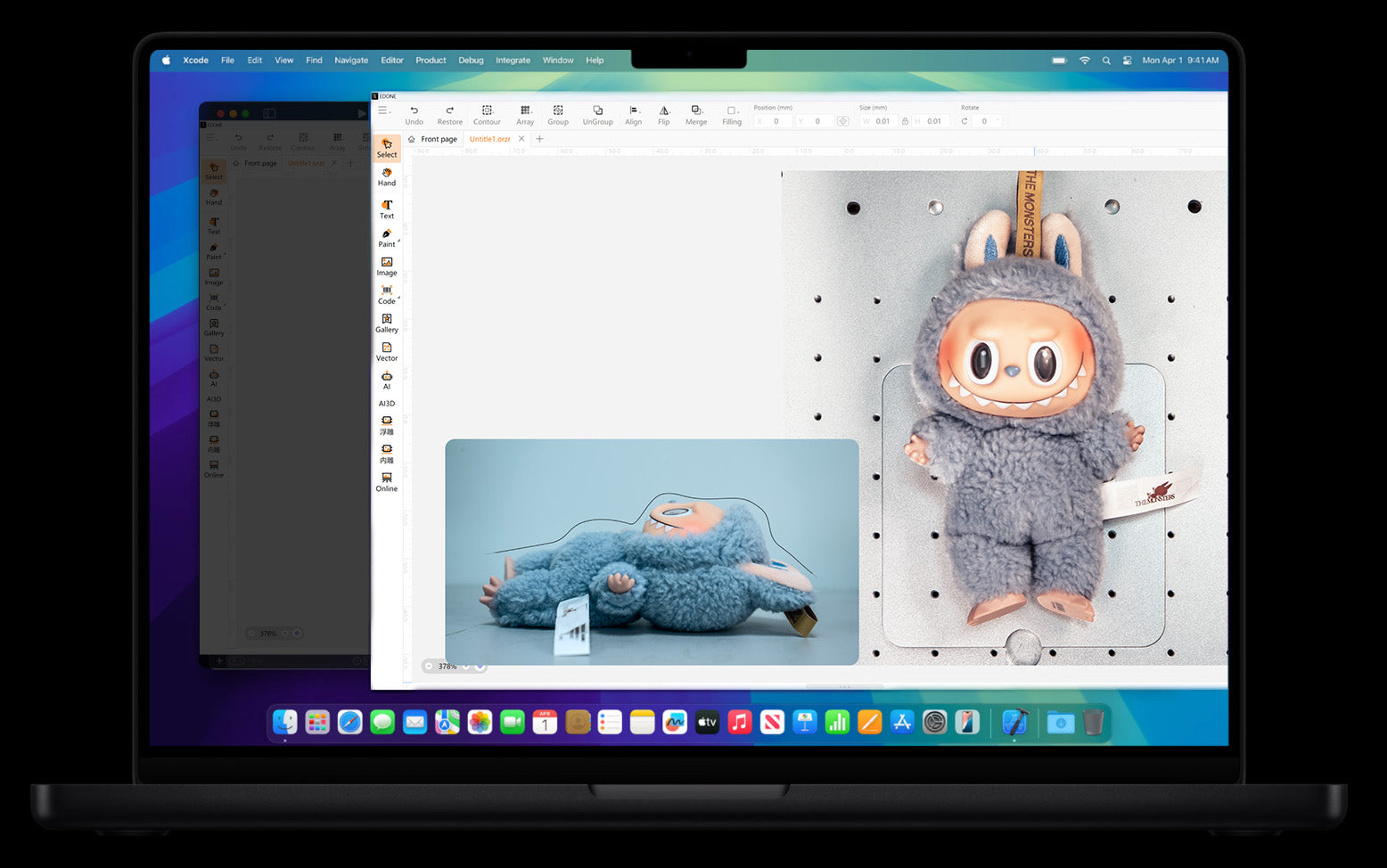Add a new tab with plus button
Viewport: 1387px width, 868px height.
(x=539, y=139)
